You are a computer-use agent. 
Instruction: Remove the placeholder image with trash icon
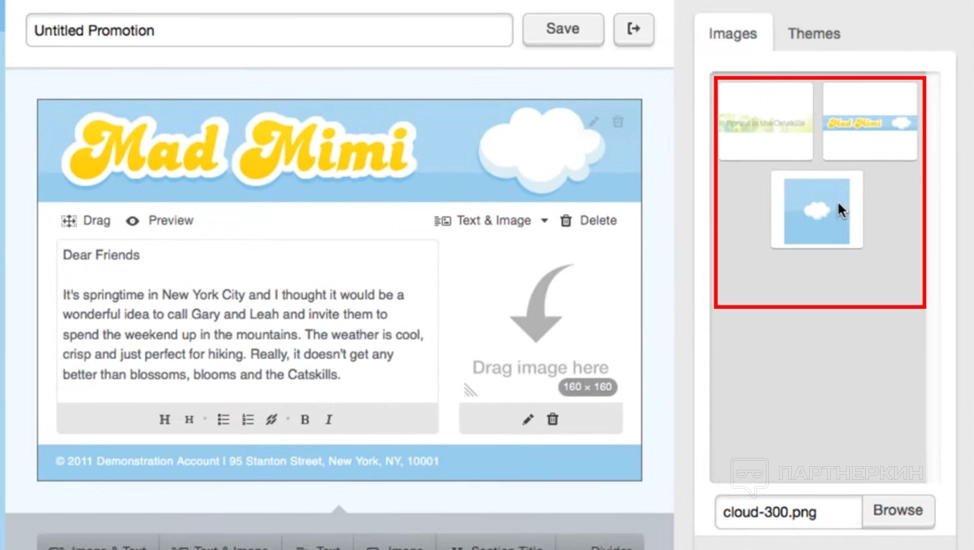point(552,419)
